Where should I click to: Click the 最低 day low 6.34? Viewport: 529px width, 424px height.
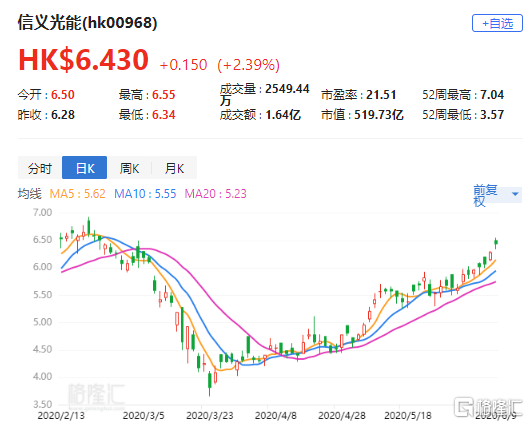164,115
